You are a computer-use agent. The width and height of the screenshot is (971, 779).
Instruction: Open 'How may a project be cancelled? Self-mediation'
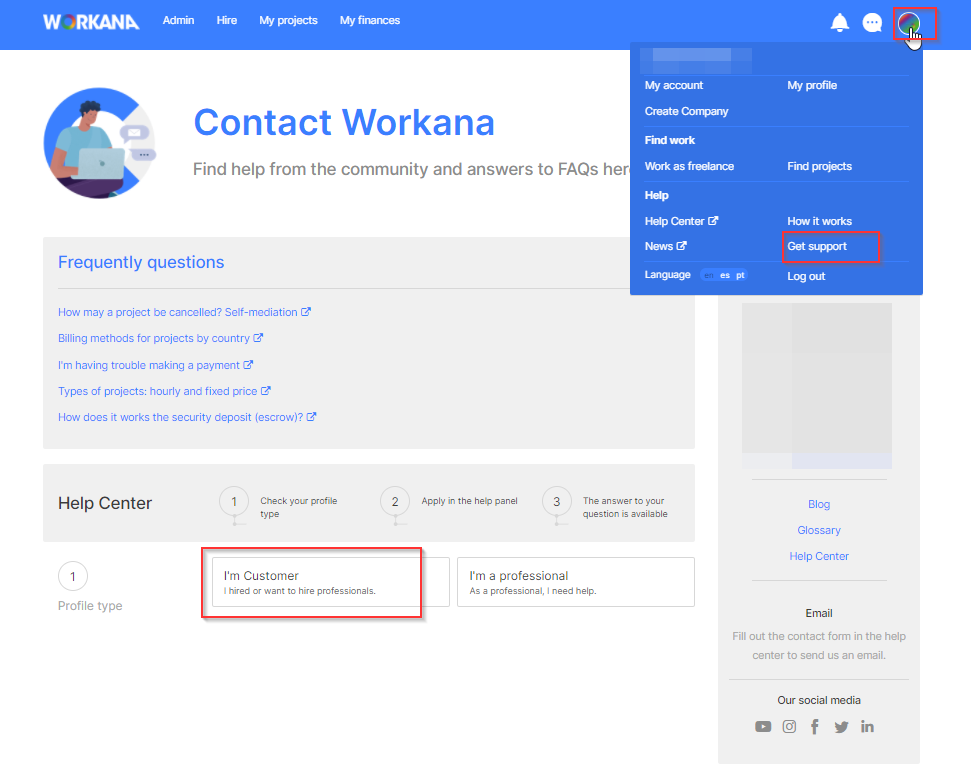tap(185, 312)
